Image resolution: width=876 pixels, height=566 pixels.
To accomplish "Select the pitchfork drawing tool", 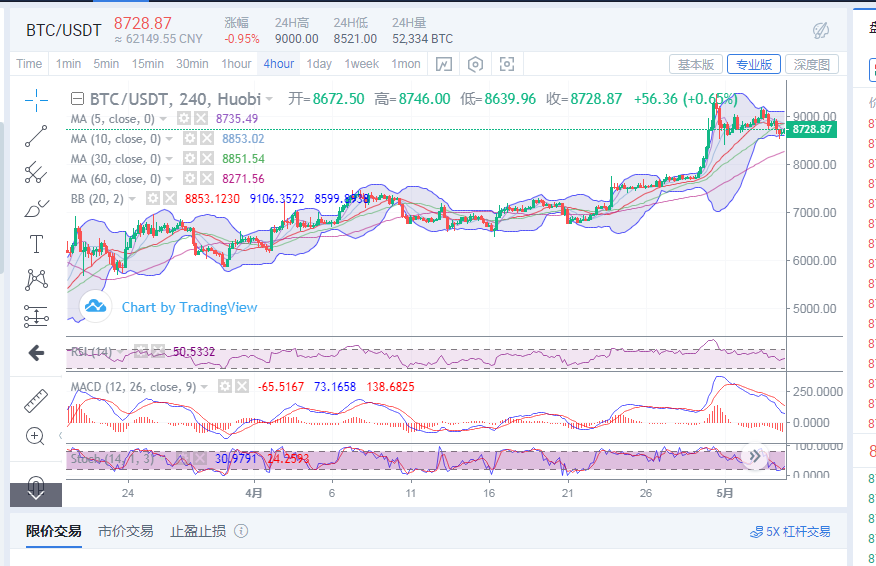I will pyautogui.click(x=36, y=172).
